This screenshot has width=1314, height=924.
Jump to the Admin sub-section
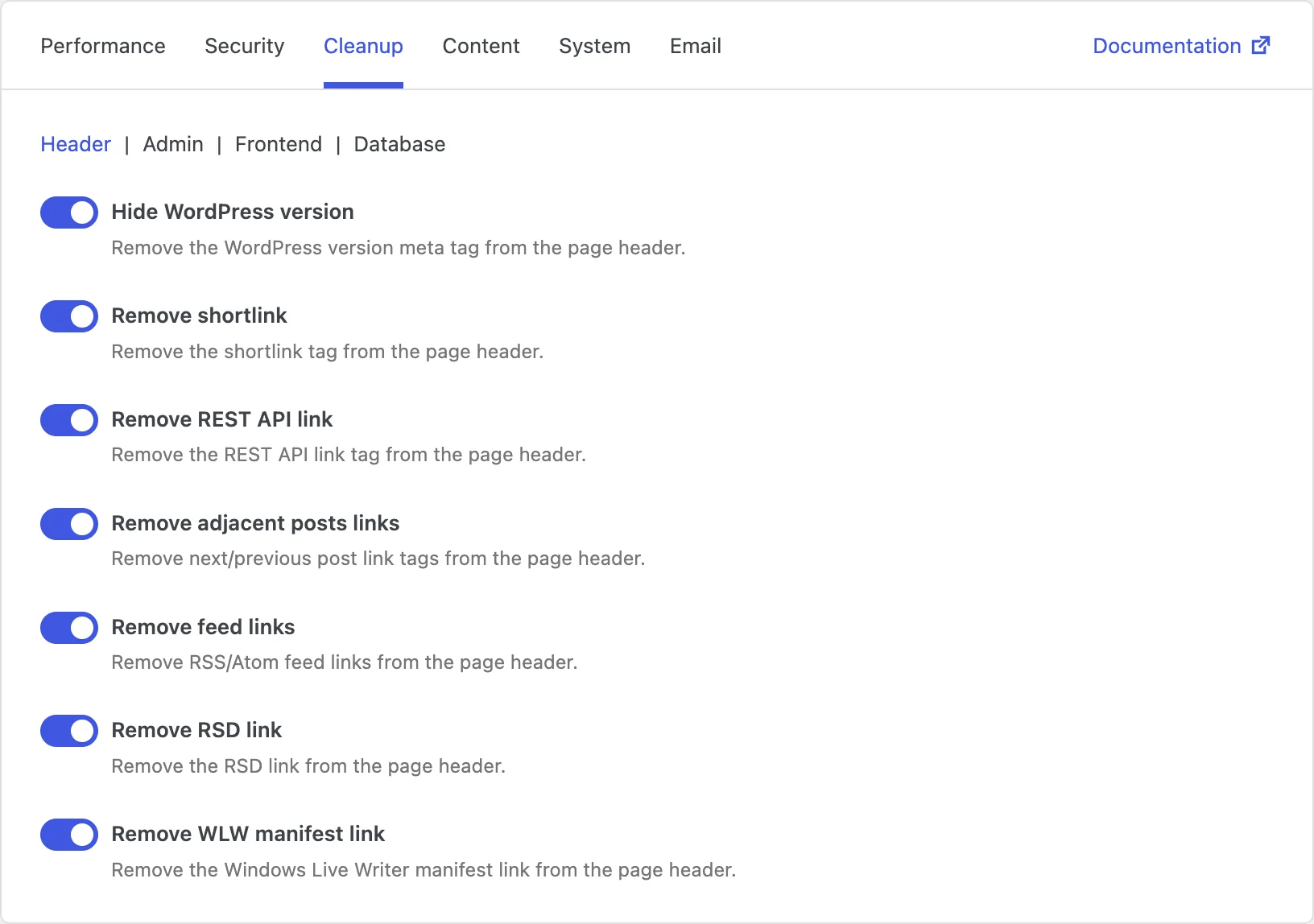173,144
